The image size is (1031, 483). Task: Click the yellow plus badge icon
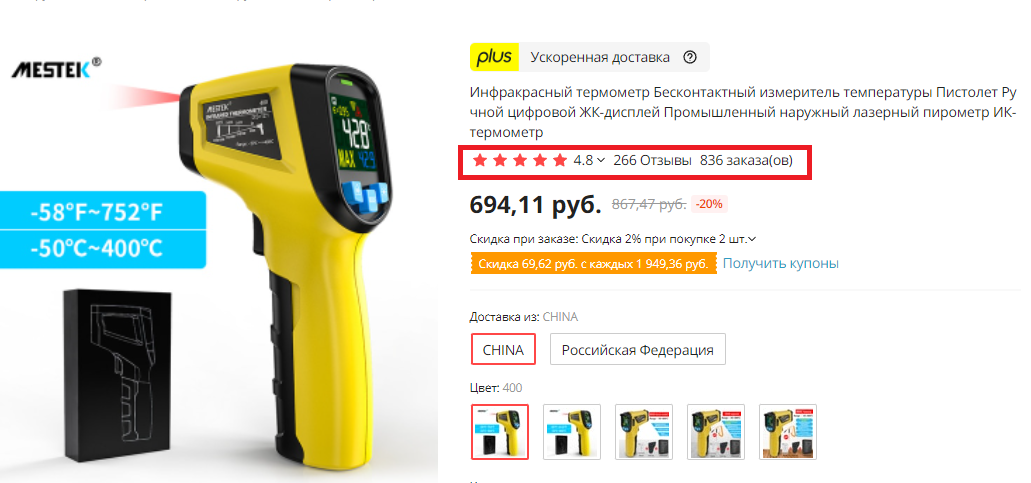(x=494, y=57)
